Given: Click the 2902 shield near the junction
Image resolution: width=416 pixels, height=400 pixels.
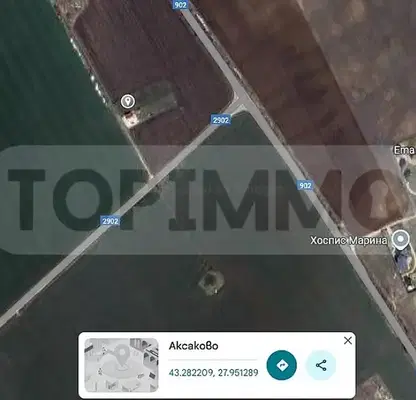Looking at the screenshot, I should coord(221,120).
